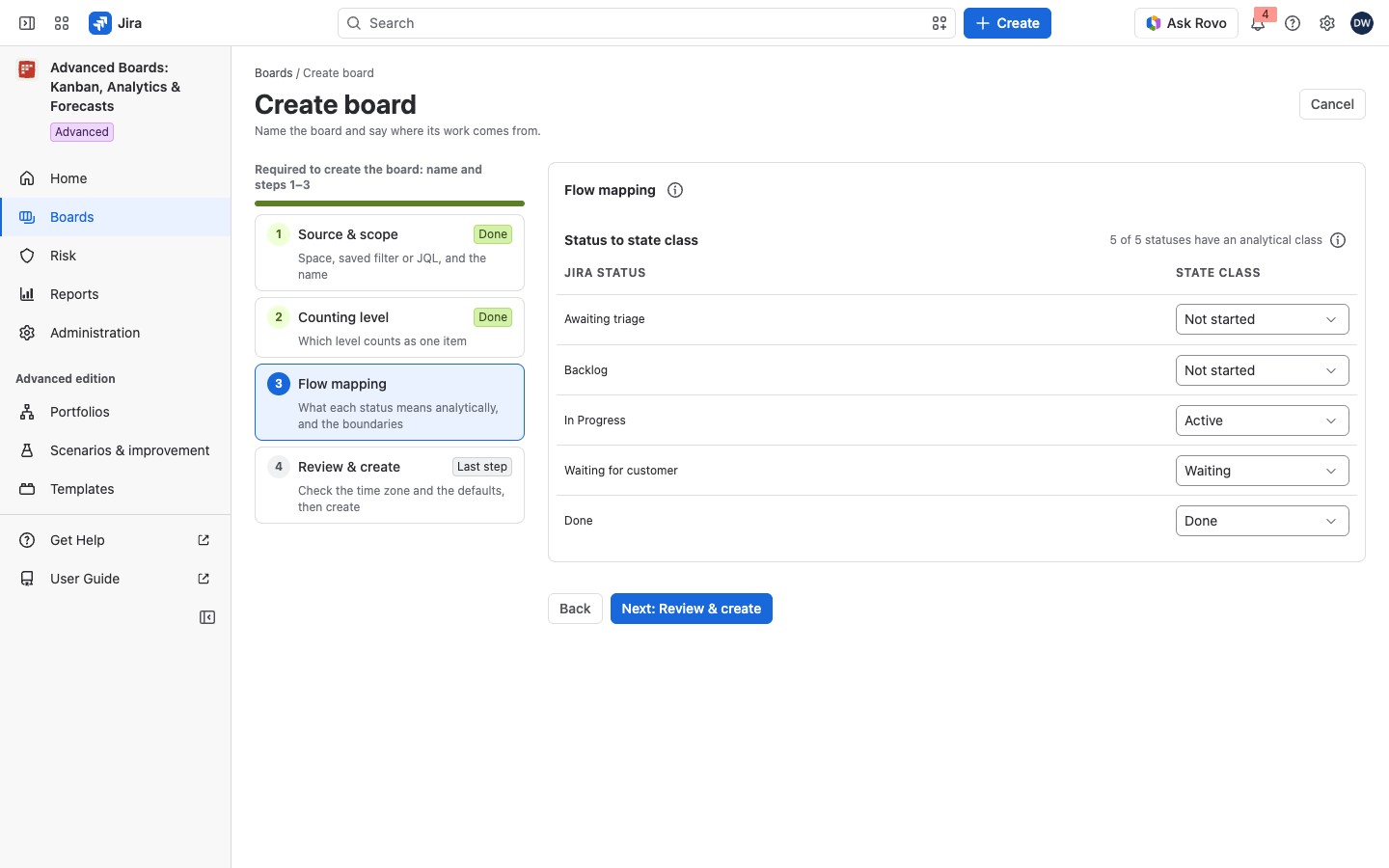Click the info icon beside Flow mapping heading
The width and height of the screenshot is (1389, 868).
tap(675, 190)
